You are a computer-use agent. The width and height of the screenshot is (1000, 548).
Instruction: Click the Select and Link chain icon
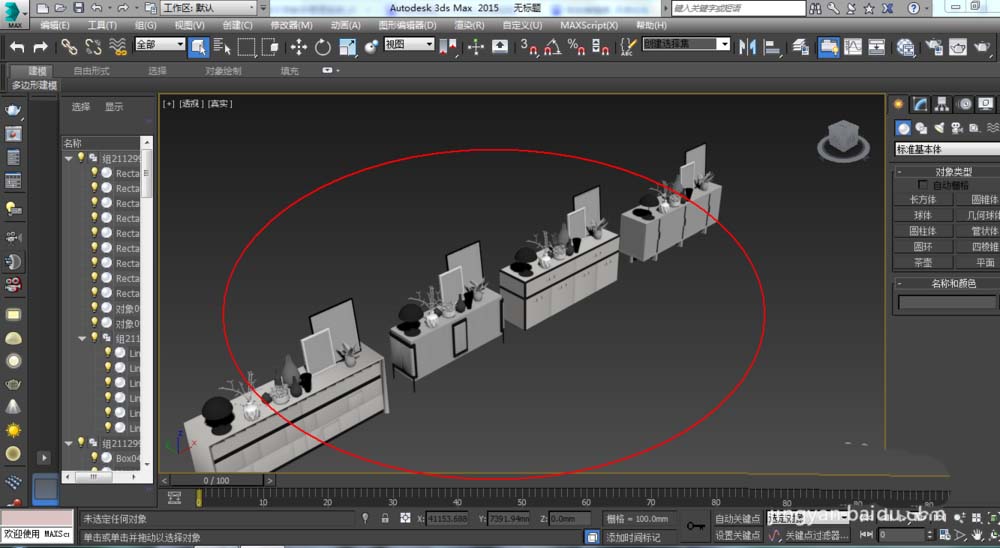(x=68, y=47)
